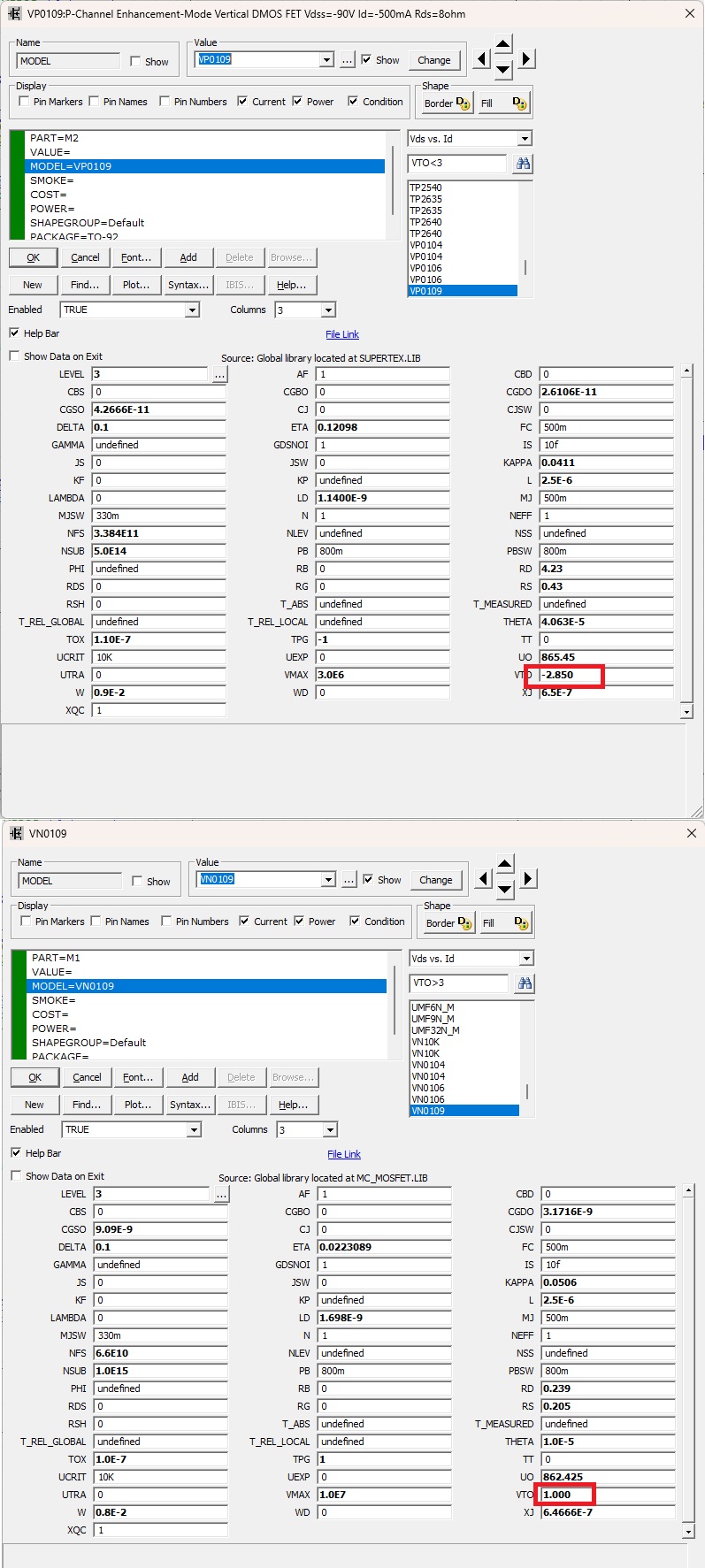
Task: Click up arrow navigation in VP0109 dialog
Action: coord(502,44)
